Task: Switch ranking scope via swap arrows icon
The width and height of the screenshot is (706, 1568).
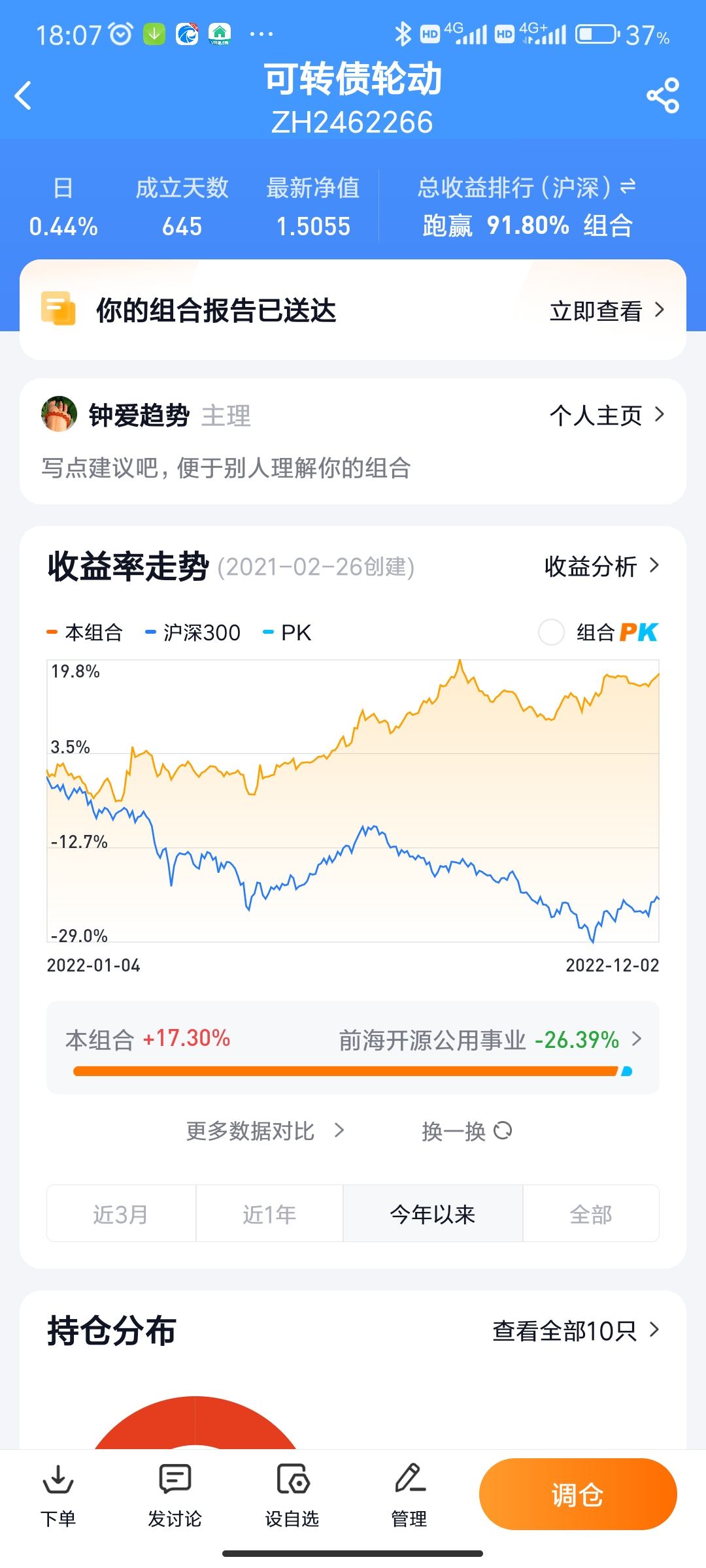Action: pos(628,188)
